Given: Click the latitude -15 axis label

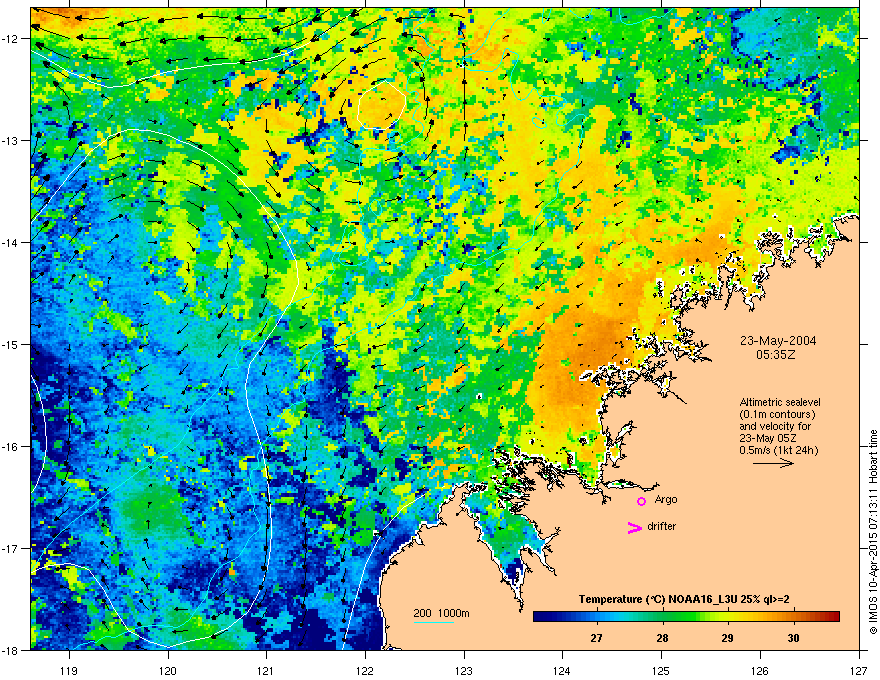Looking at the screenshot, I should click(11, 344).
